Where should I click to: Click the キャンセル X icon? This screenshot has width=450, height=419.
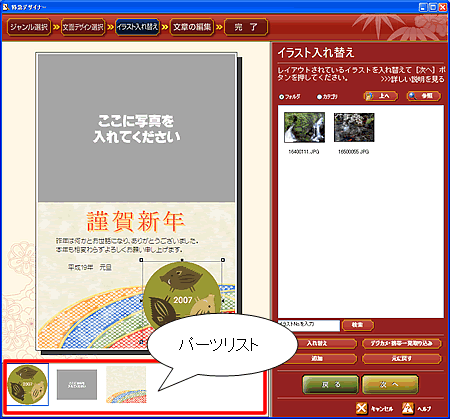pos(361,408)
